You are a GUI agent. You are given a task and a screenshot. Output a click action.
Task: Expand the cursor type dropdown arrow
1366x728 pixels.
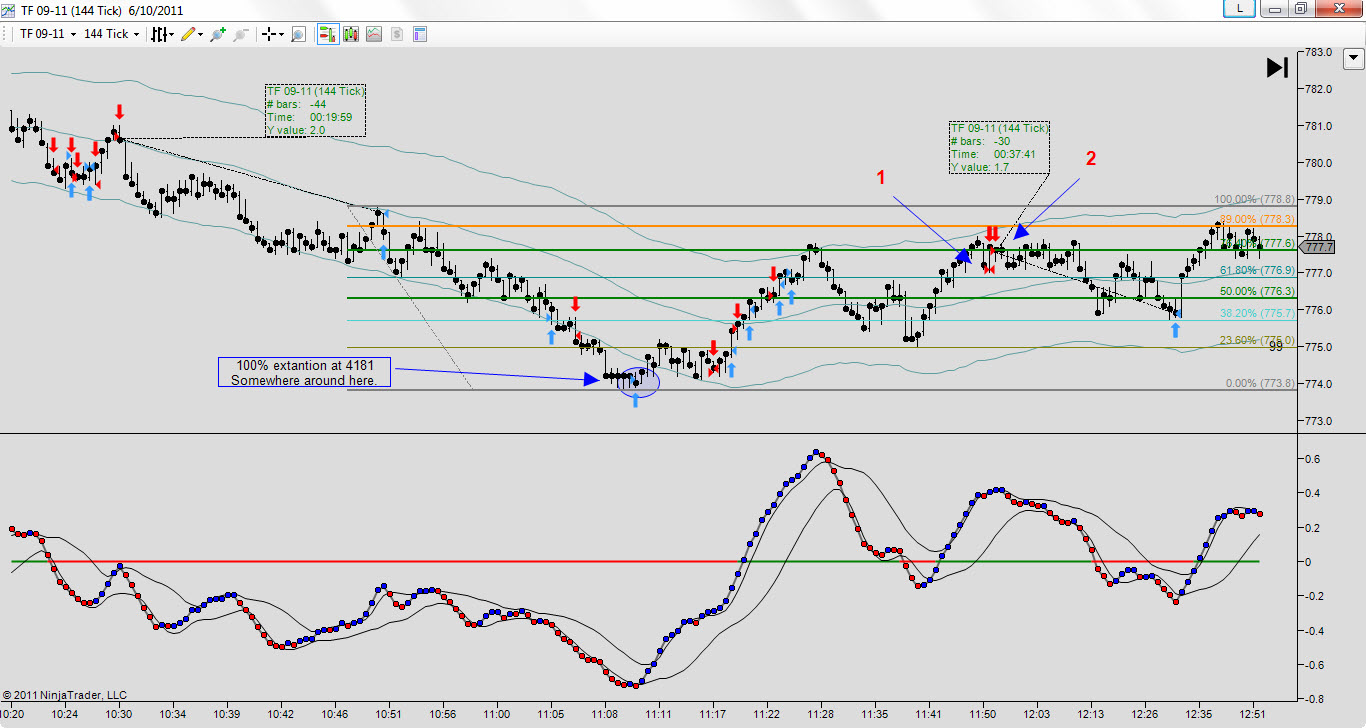tap(283, 34)
